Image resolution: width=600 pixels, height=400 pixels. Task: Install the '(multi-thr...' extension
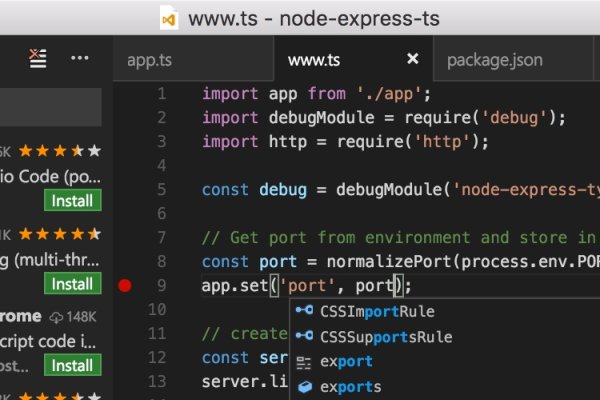pos(73,283)
